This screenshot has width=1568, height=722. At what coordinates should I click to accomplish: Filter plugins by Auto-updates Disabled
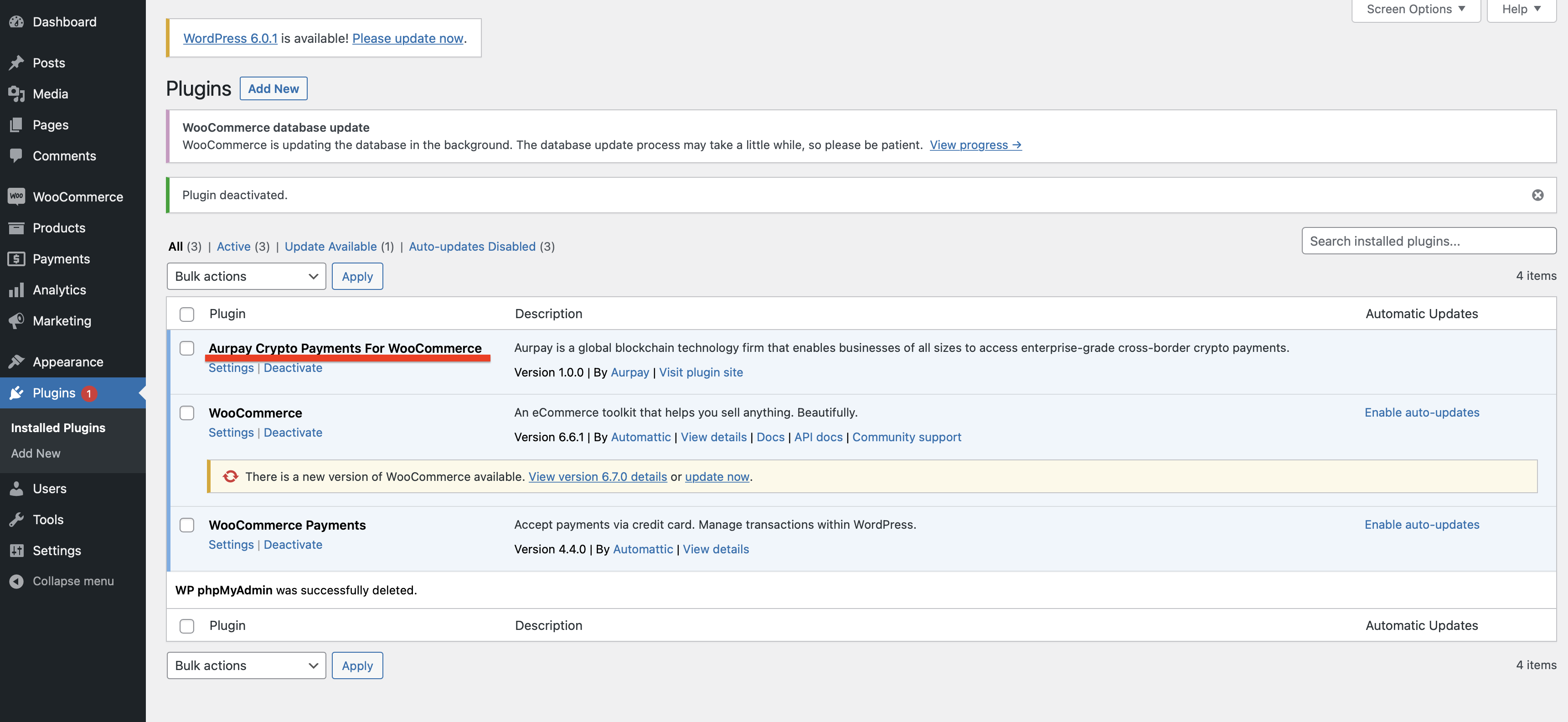coord(472,247)
